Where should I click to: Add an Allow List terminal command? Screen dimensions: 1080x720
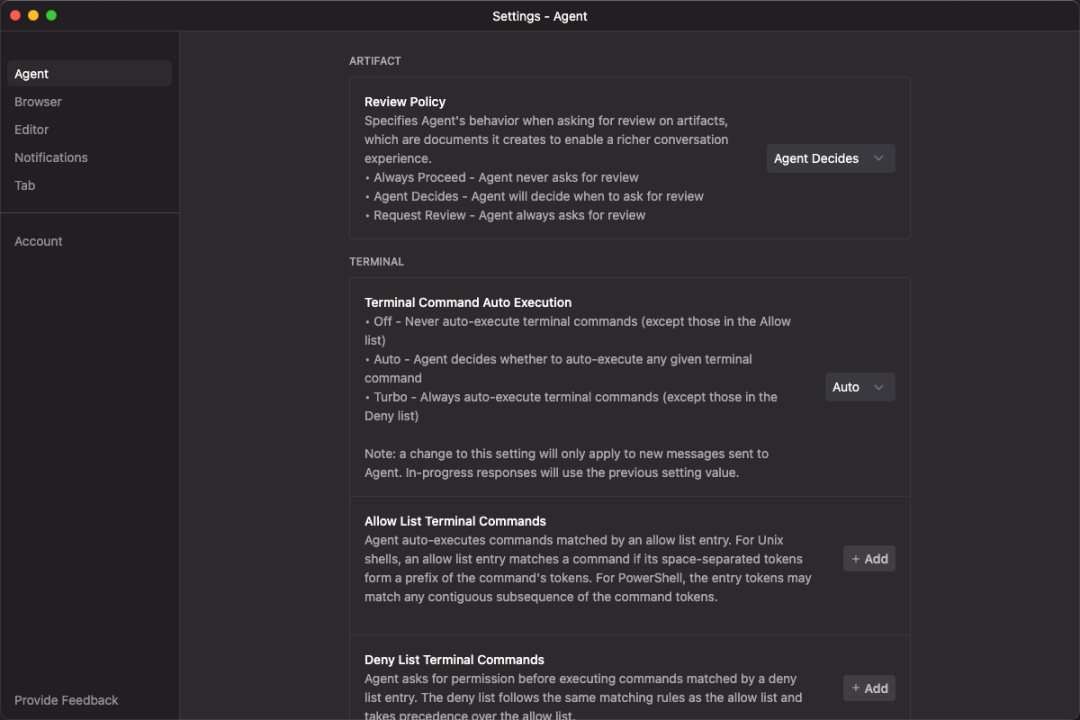[868, 559]
